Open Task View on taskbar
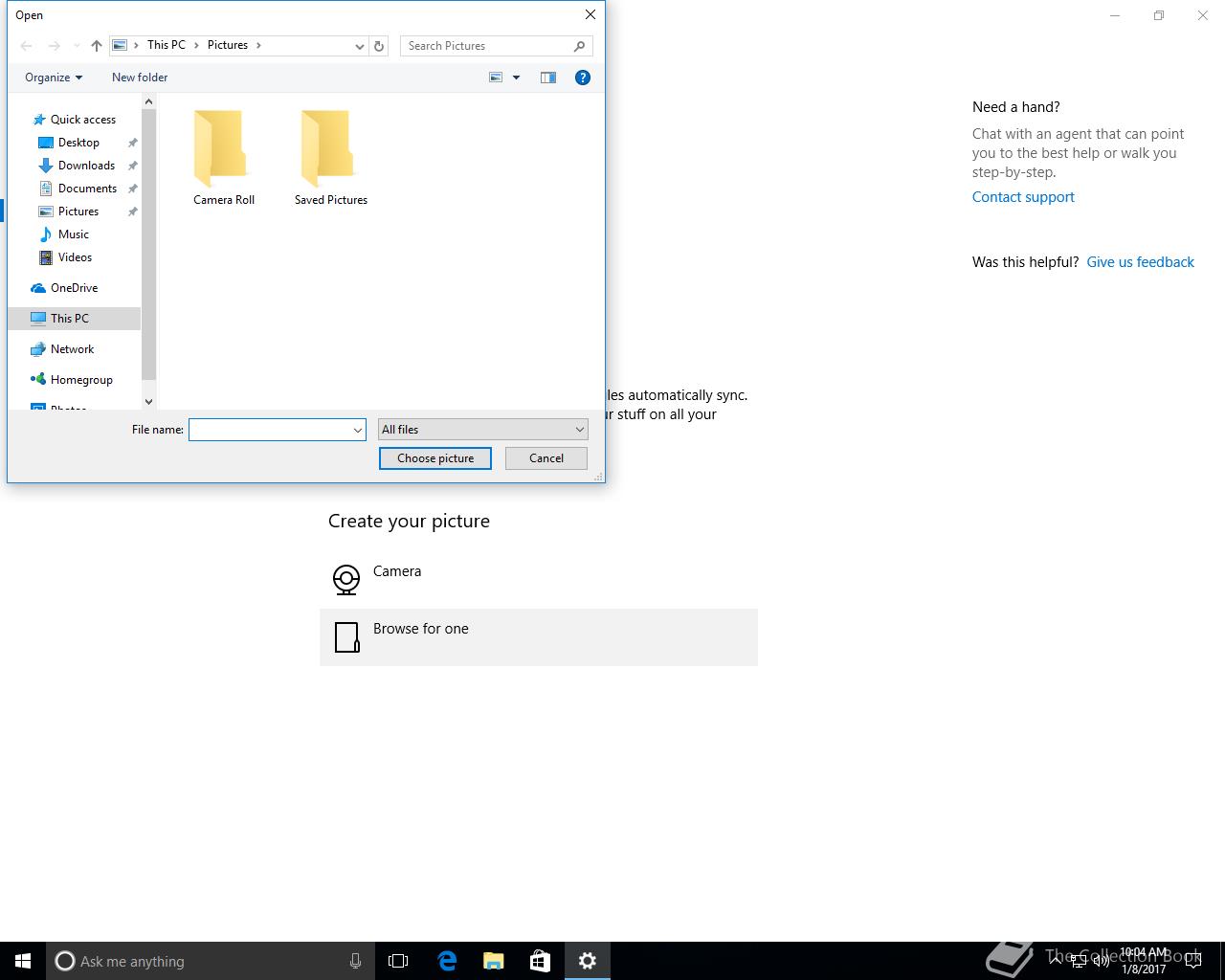This screenshot has height=980, width=1225. (x=398, y=961)
